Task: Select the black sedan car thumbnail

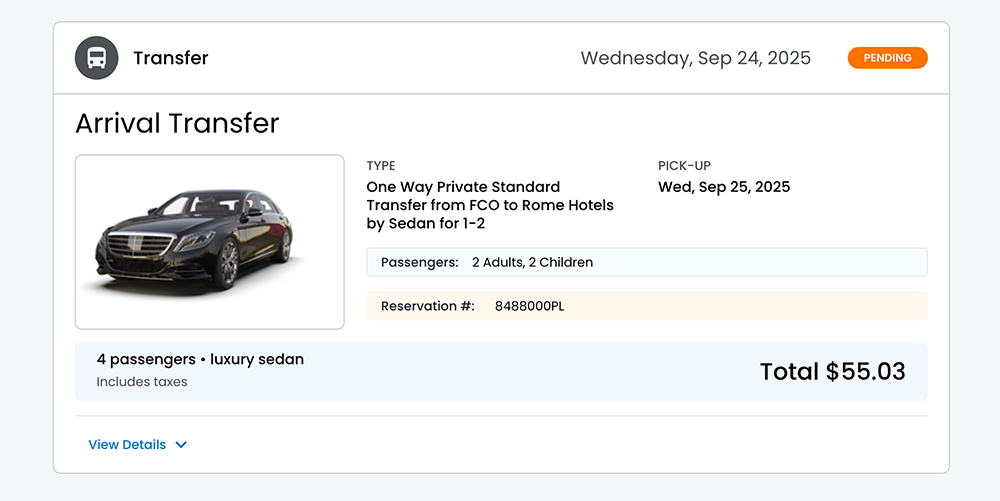Action: click(x=210, y=242)
